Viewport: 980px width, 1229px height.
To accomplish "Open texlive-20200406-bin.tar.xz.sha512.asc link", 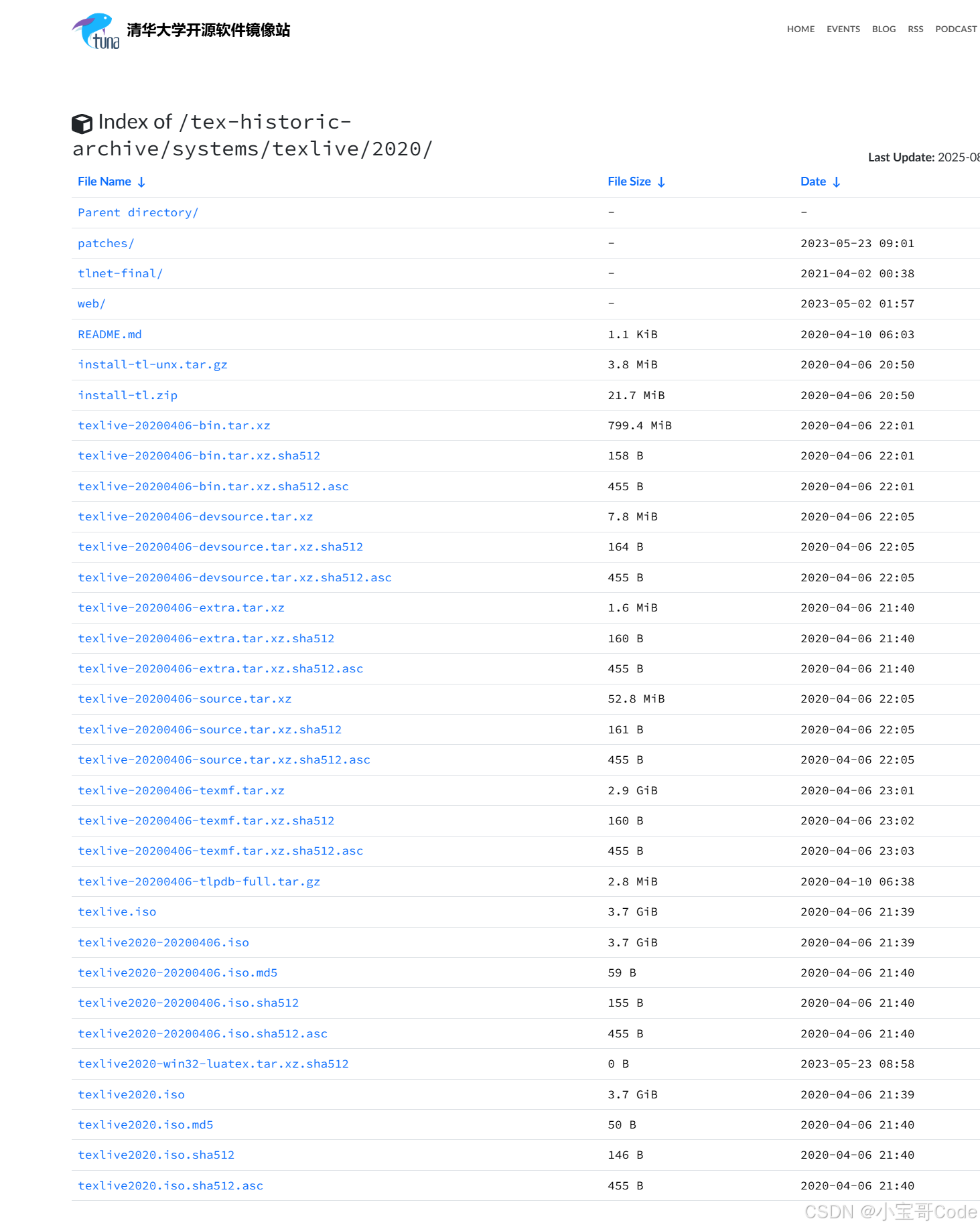I will coord(213,486).
